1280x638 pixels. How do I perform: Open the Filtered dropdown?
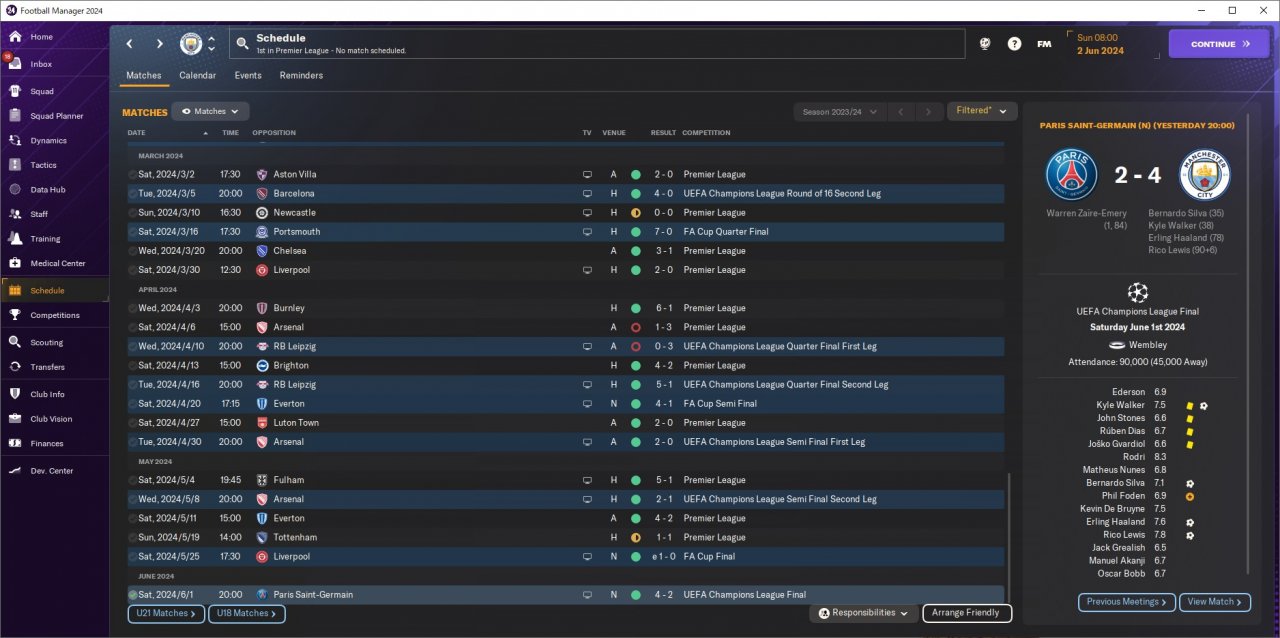tap(982, 111)
